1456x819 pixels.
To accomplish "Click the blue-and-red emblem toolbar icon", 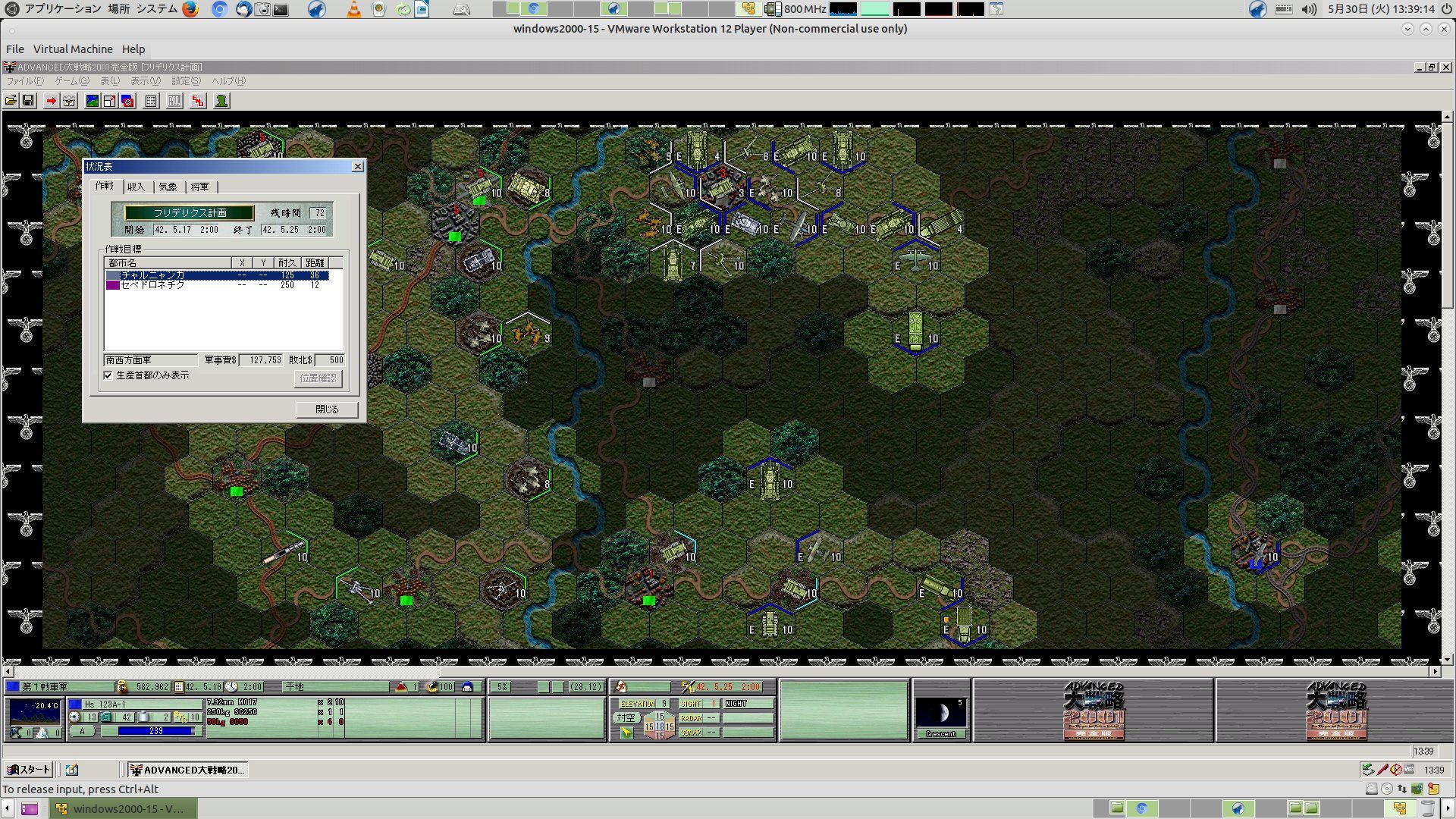I will (x=127, y=101).
